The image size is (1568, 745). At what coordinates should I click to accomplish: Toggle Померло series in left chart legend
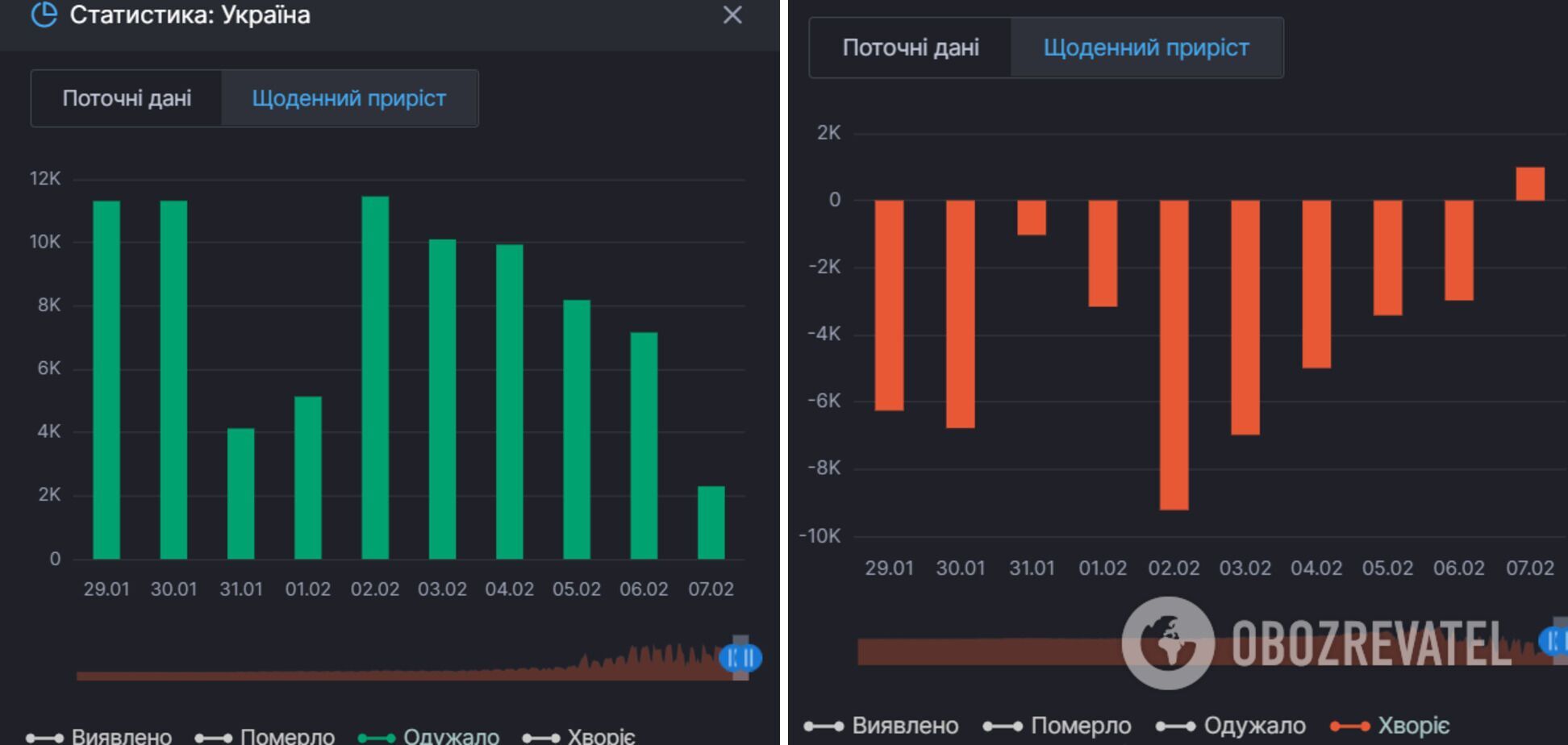pos(265,735)
